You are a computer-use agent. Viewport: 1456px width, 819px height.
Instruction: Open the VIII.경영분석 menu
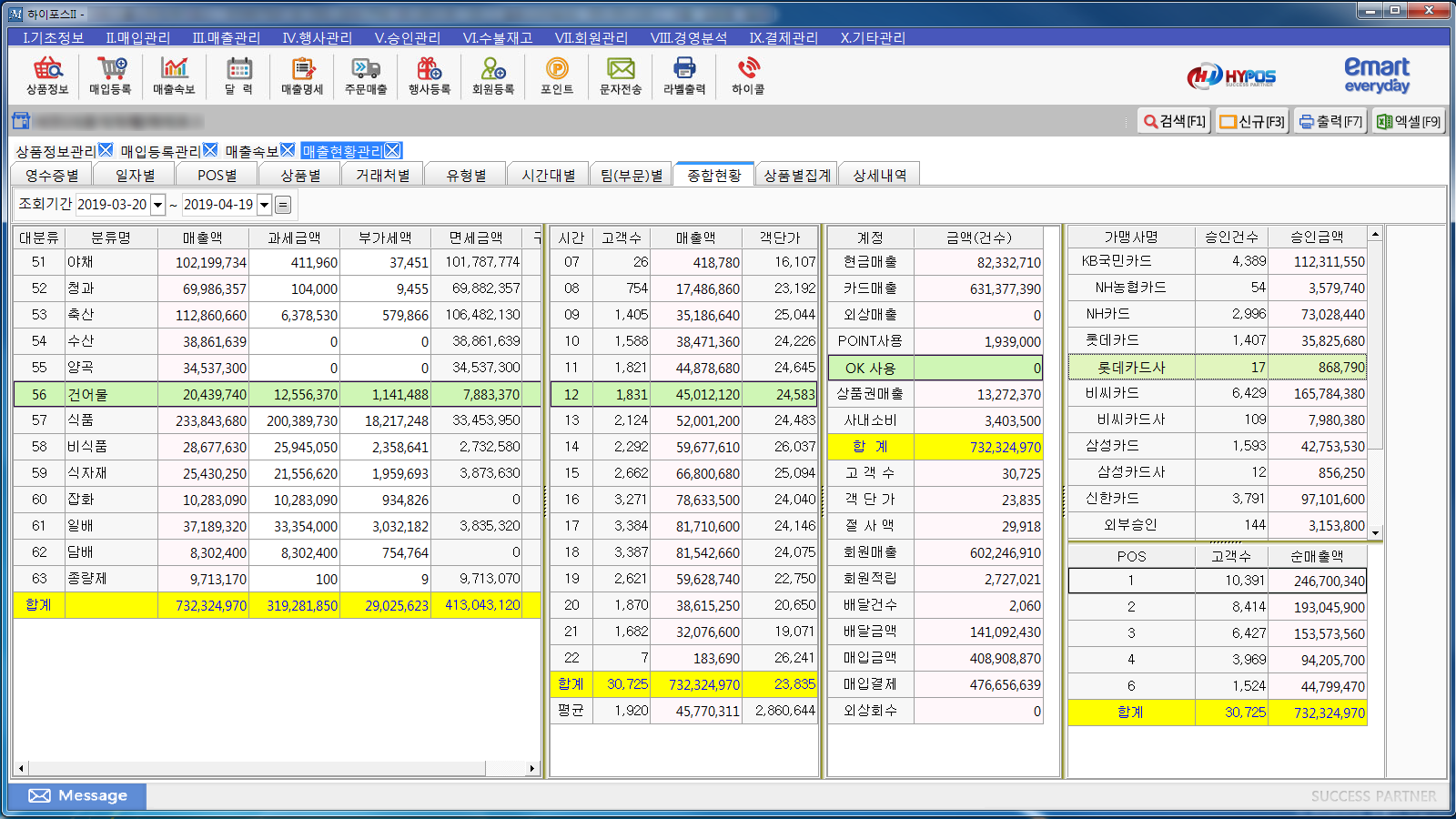coord(689,37)
